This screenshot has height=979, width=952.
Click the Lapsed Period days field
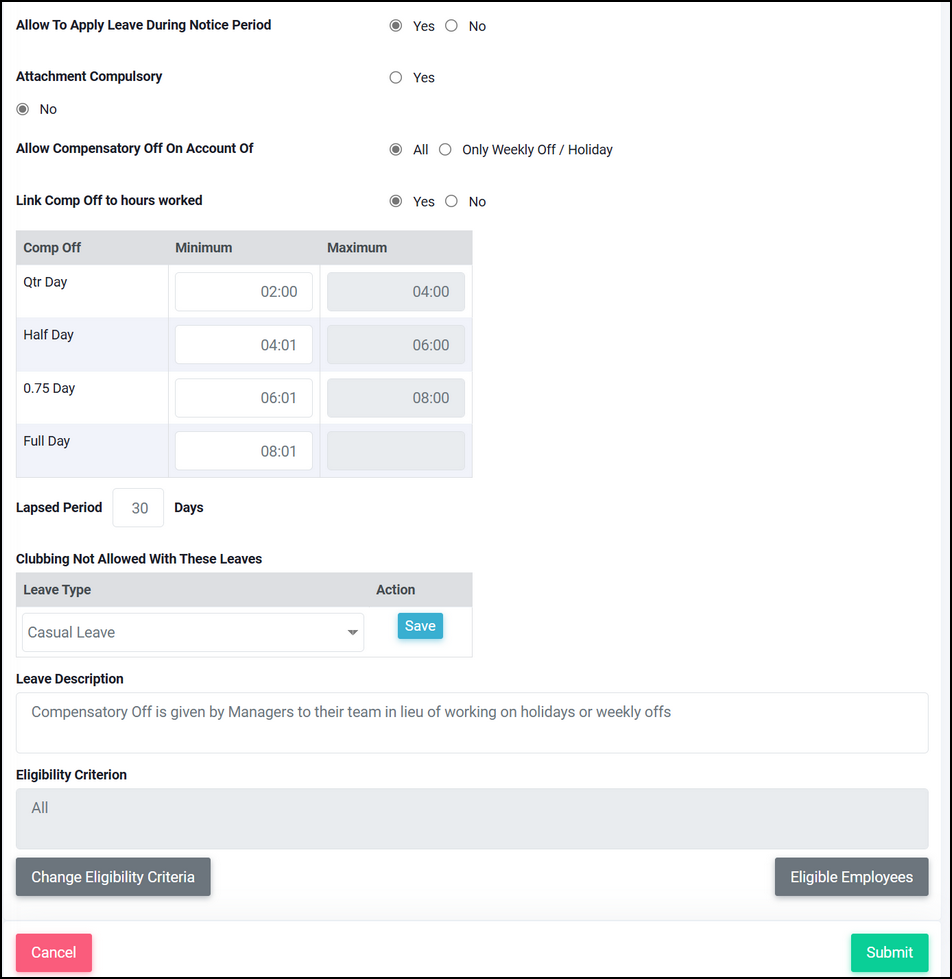pos(138,508)
